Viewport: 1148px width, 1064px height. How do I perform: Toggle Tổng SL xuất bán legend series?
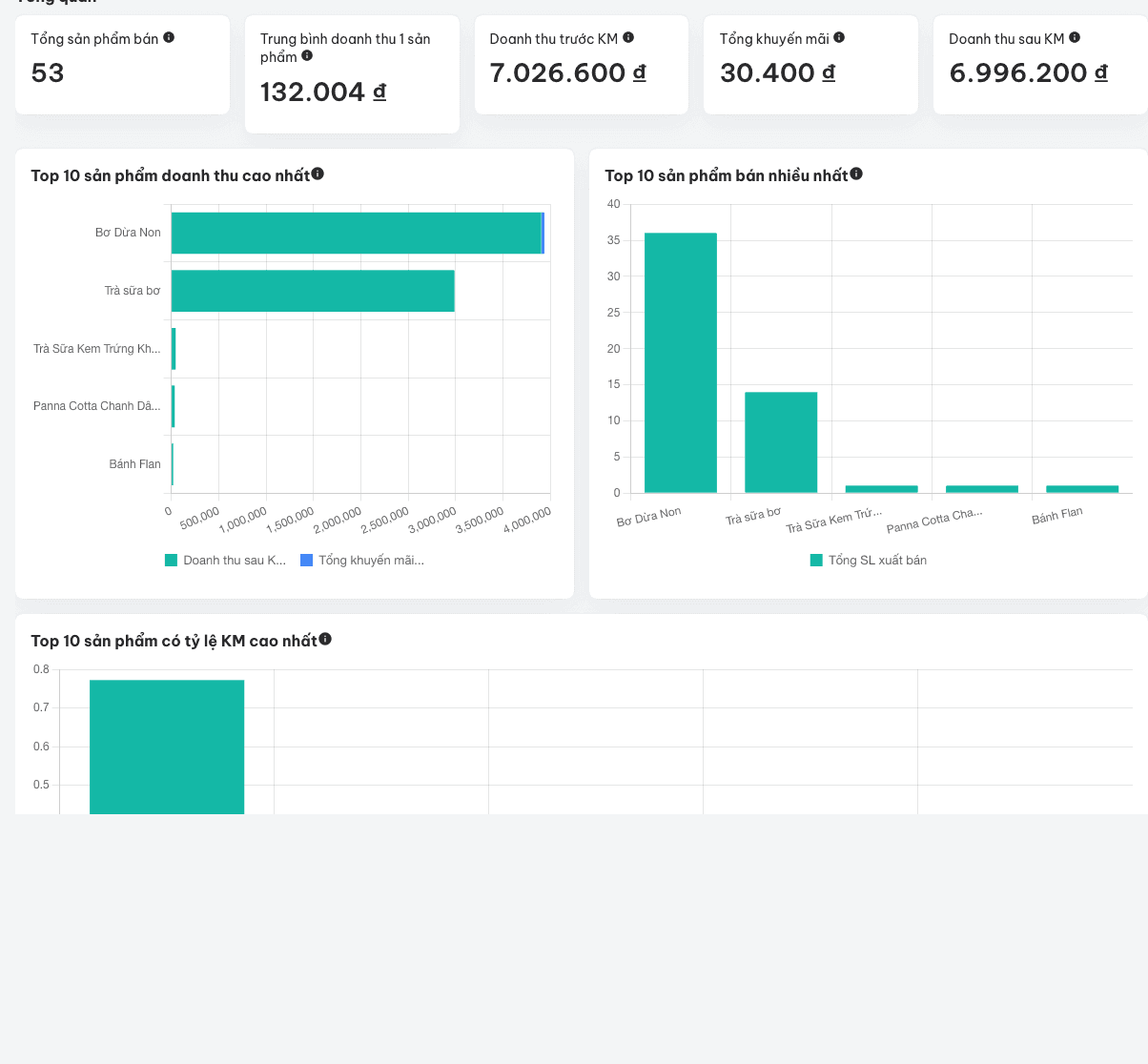869,560
